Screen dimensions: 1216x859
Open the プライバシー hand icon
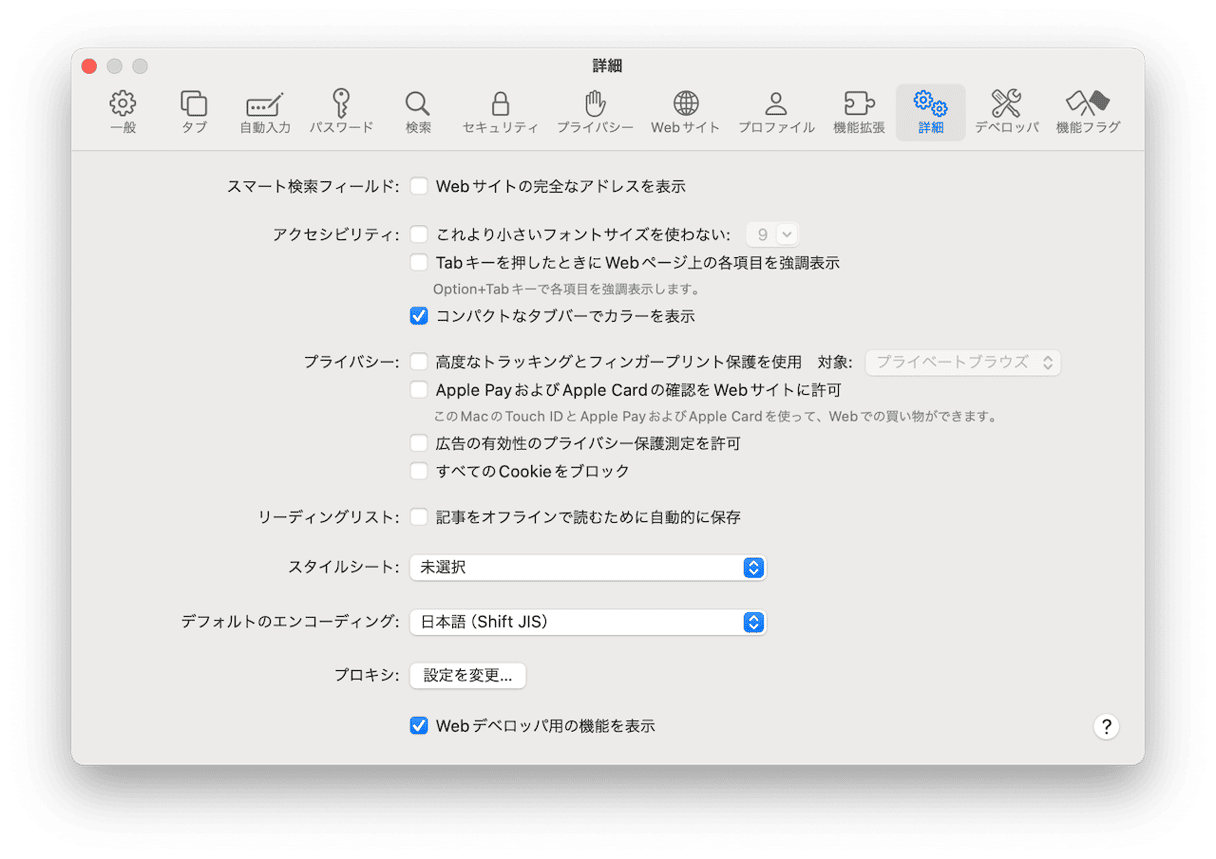pyautogui.click(x=595, y=103)
